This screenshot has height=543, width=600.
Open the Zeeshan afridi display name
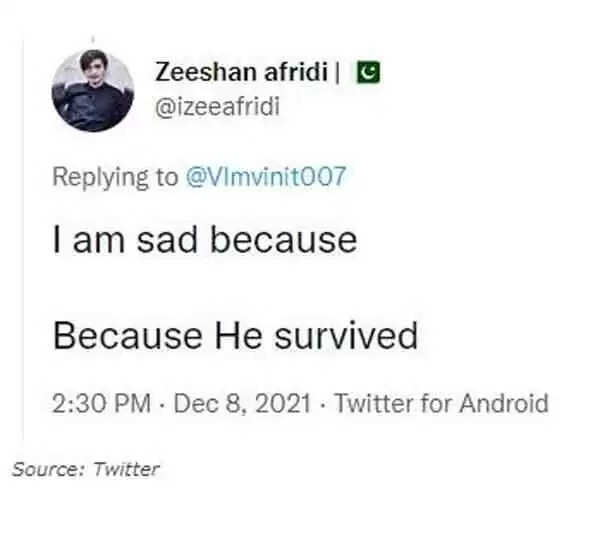(241, 72)
